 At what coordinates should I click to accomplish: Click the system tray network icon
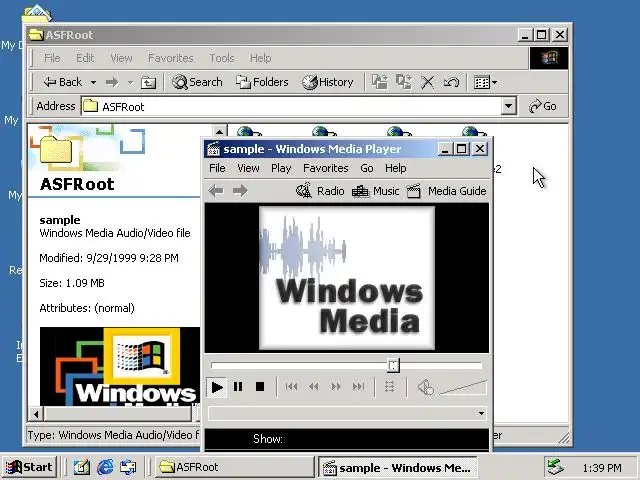click(555, 468)
